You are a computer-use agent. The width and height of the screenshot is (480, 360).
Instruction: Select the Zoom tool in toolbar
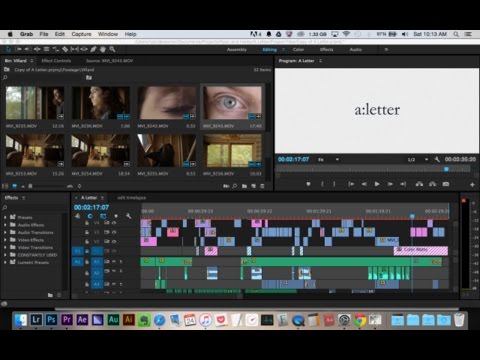point(112,49)
